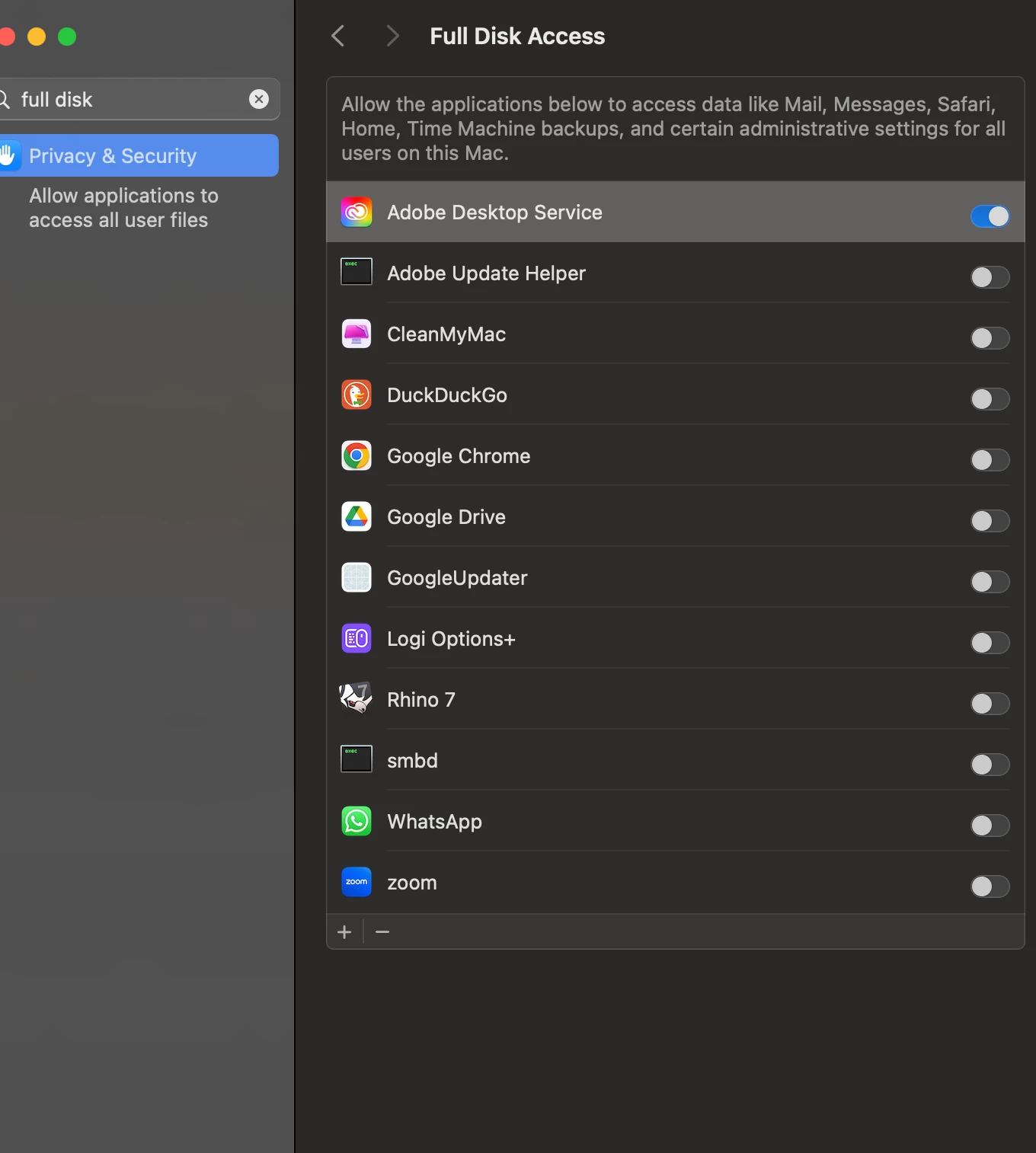This screenshot has width=1036, height=1153.
Task: Click the DuckDuckGo app icon
Action: (x=357, y=394)
